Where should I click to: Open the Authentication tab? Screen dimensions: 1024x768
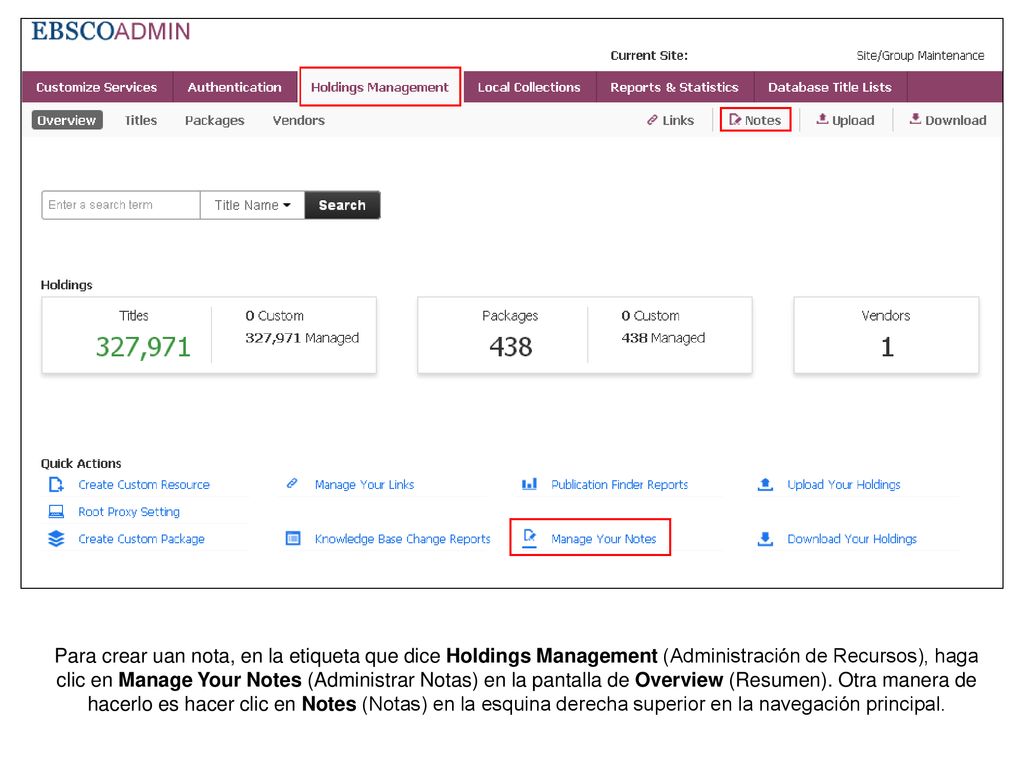tap(234, 87)
